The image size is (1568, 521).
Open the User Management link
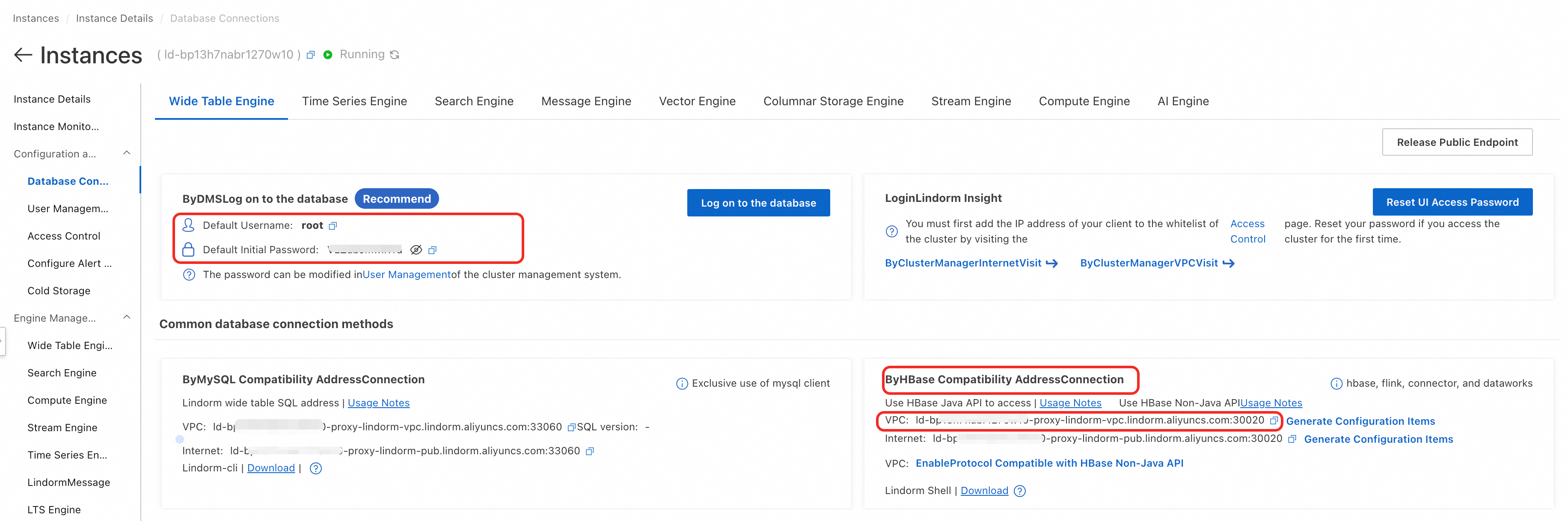[406, 275]
